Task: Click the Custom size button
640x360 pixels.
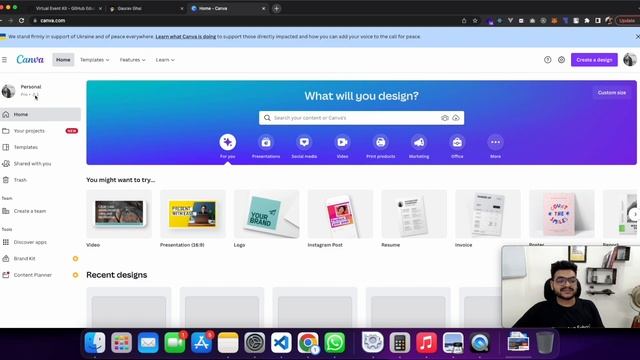Action: 611,93
